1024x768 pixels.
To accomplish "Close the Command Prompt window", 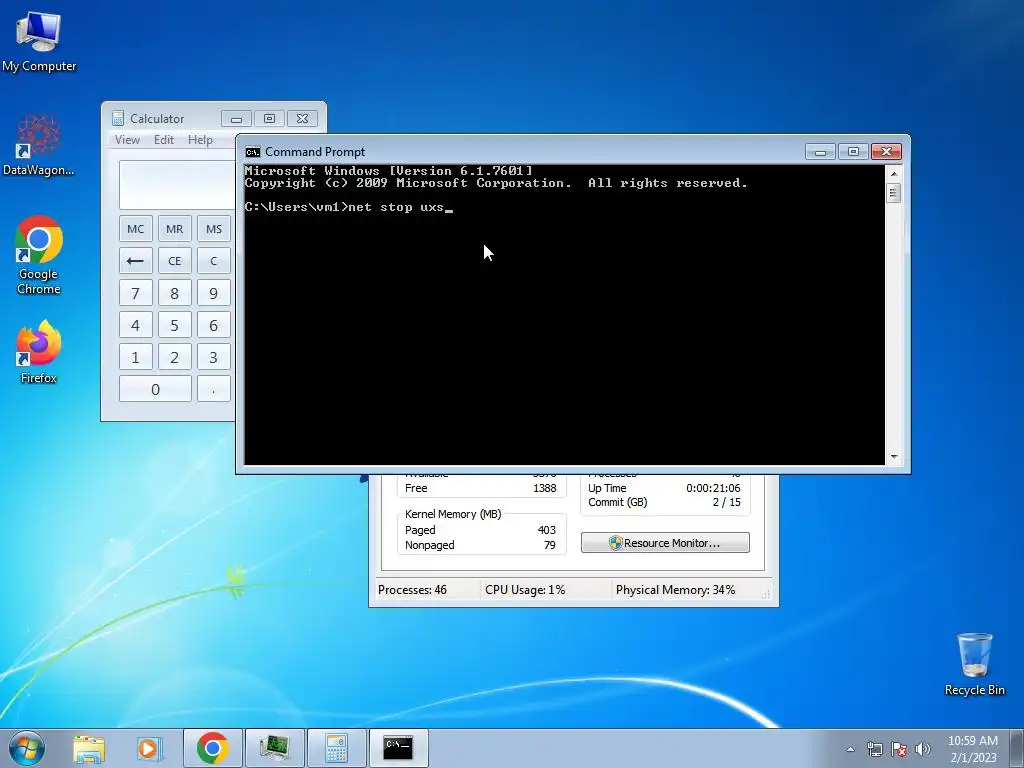I will pos(886,152).
